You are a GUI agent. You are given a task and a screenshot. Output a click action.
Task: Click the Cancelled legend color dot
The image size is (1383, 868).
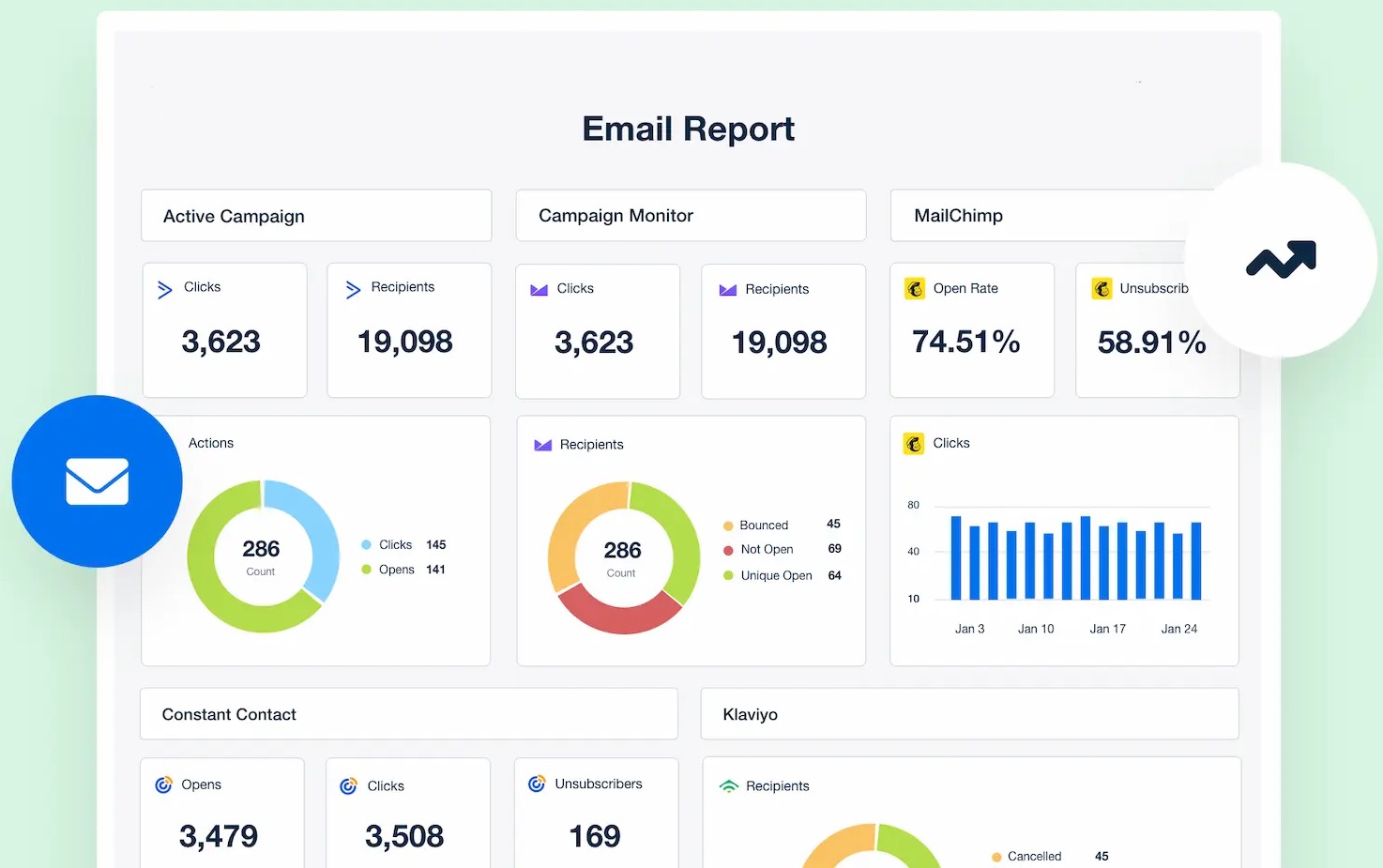[x=996, y=858]
